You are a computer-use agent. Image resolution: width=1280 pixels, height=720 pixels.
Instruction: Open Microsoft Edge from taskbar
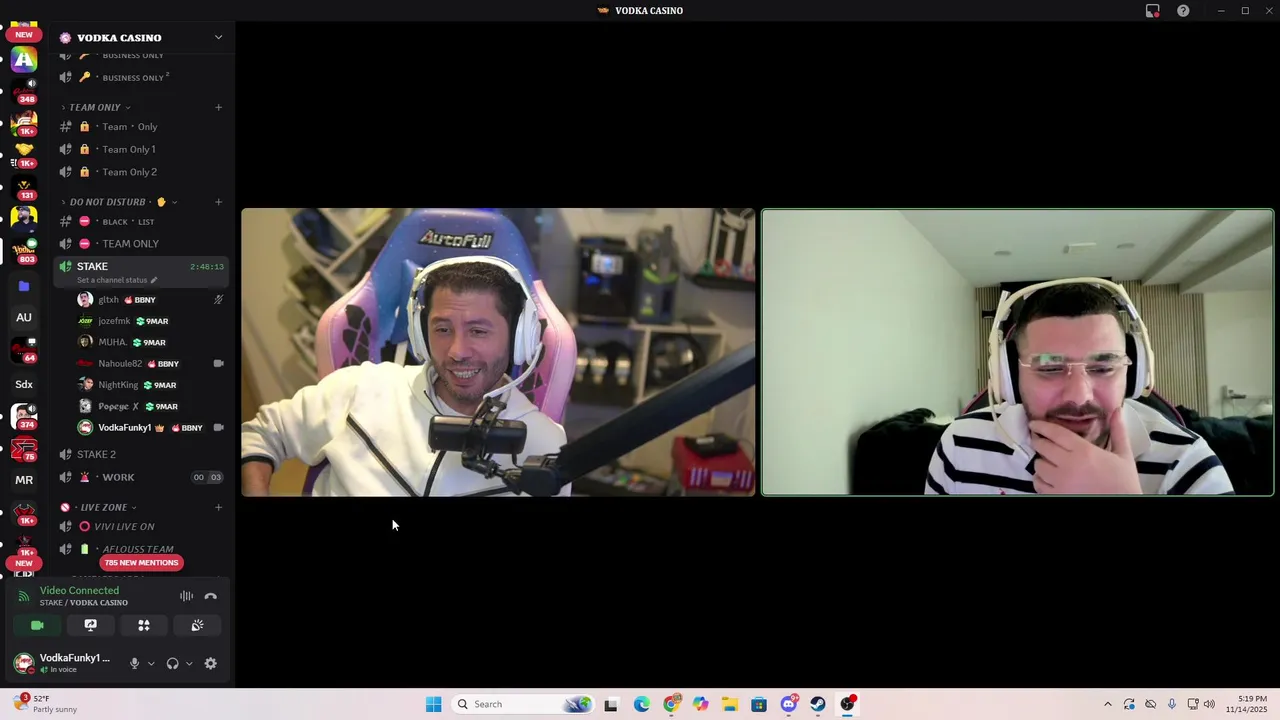point(641,704)
